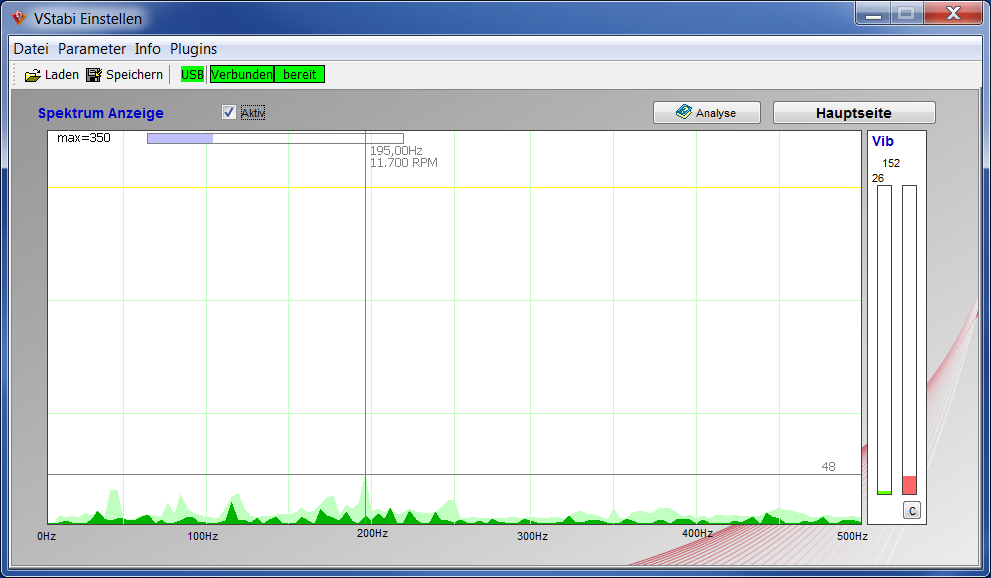991x578 pixels.
Task: Click the 0Hz axis label
Action: click(x=46, y=536)
